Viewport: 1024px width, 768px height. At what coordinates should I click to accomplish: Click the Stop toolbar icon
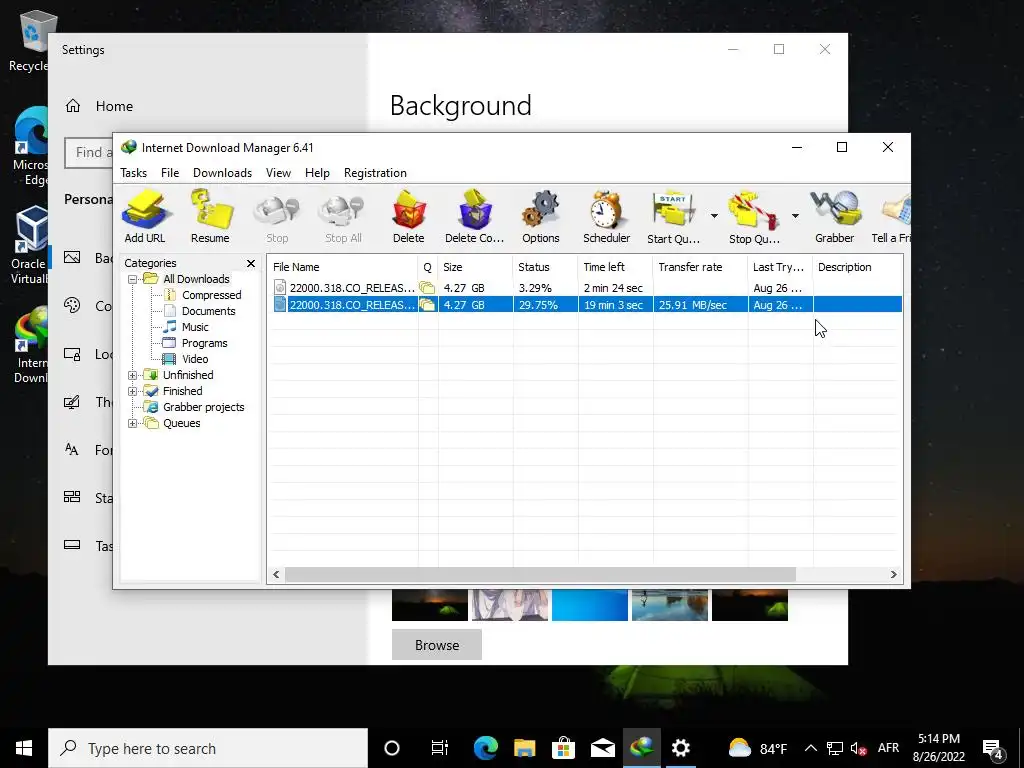[277, 217]
